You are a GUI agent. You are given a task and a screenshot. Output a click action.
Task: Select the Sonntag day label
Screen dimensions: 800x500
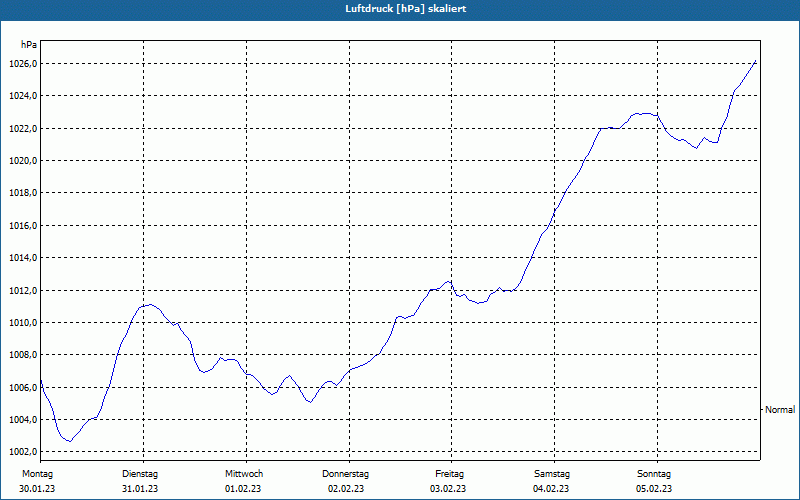point(654,474)
